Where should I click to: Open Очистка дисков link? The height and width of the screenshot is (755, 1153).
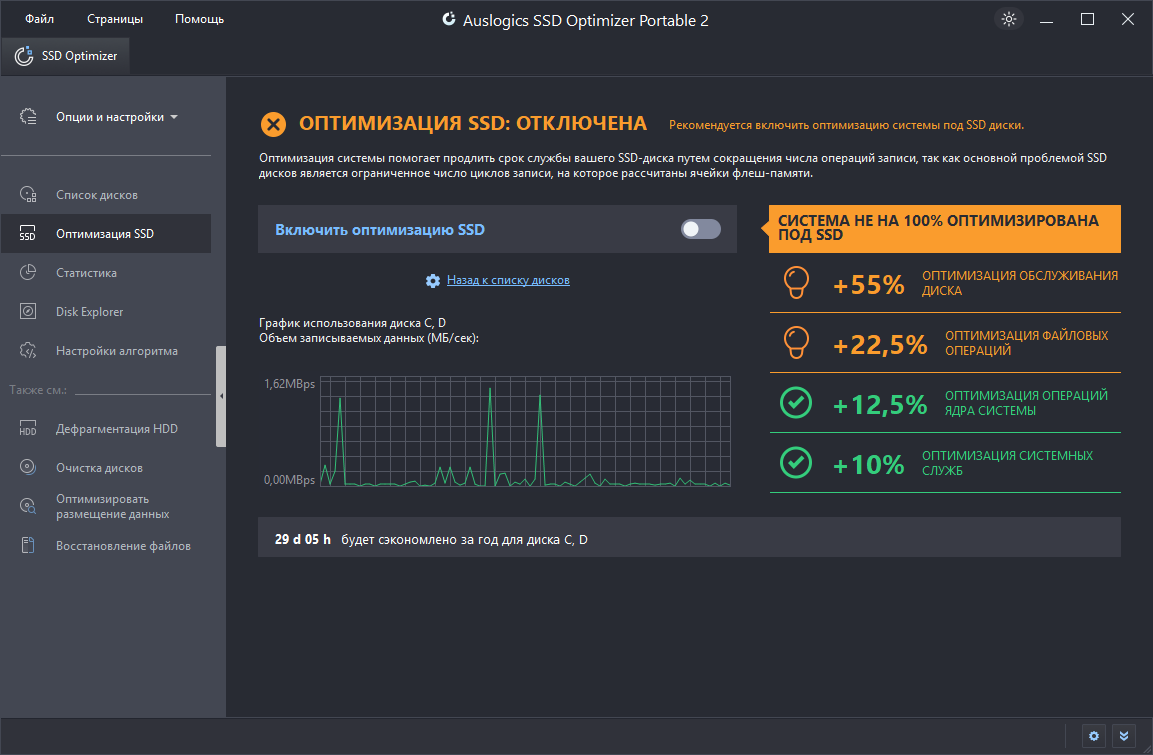coord(106,468)
